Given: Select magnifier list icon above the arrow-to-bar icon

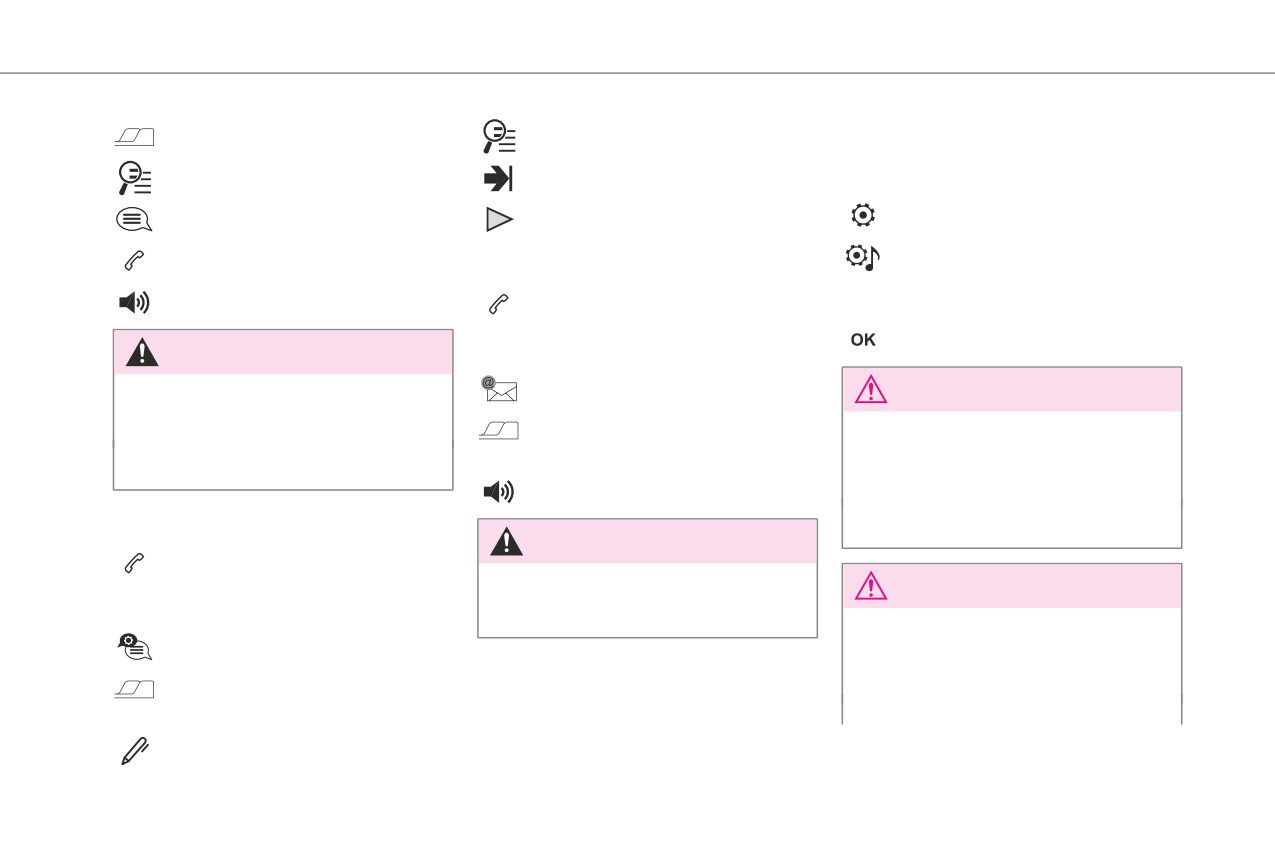Looking at the screenshot, I should point(499,136).
